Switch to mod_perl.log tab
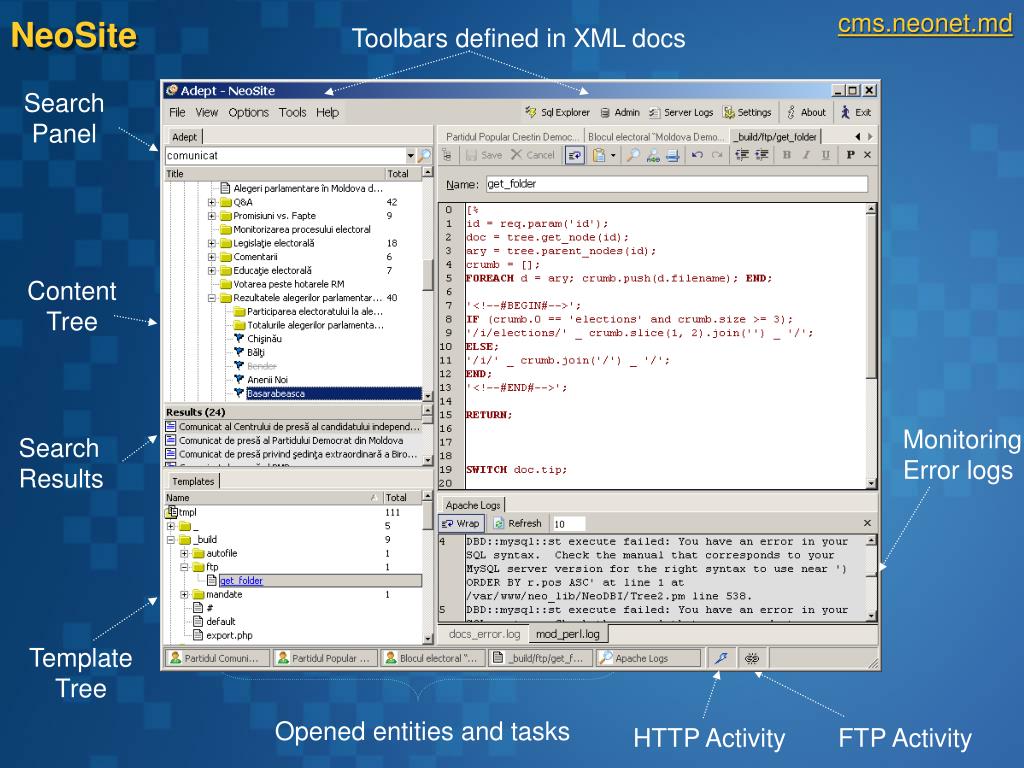 click(568, 634)
